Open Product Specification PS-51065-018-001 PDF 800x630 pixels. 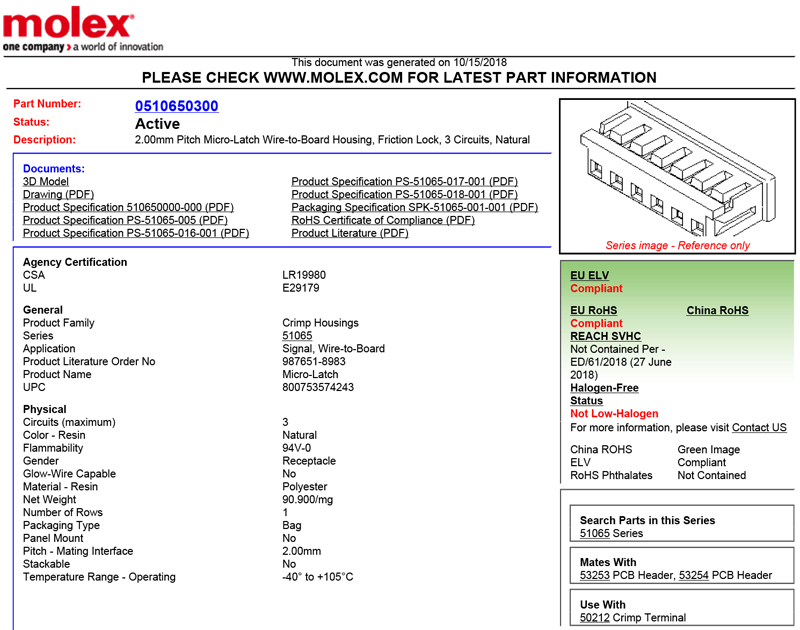(x=404, y=195)
